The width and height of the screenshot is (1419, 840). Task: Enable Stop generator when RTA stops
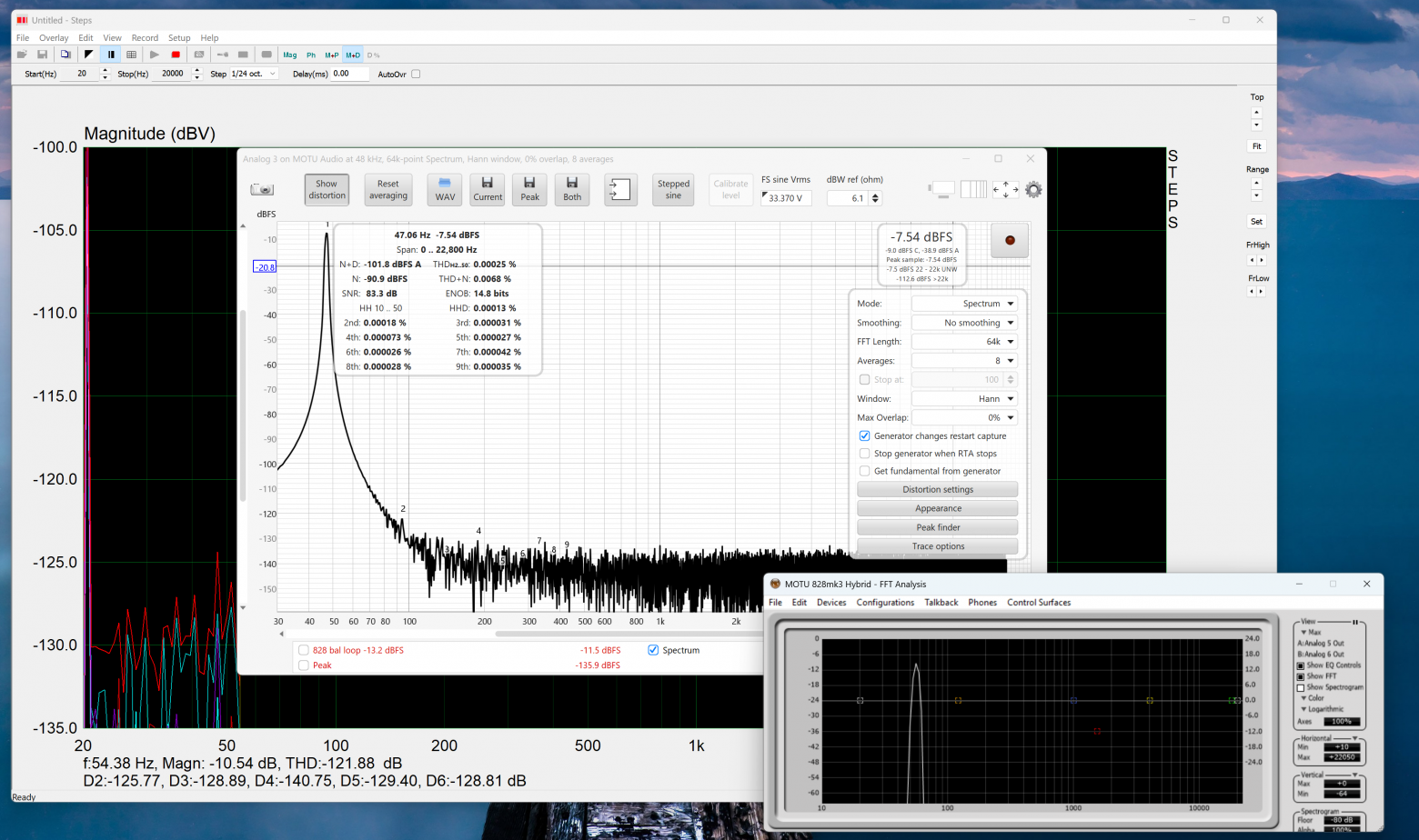(x=865, y=454)
